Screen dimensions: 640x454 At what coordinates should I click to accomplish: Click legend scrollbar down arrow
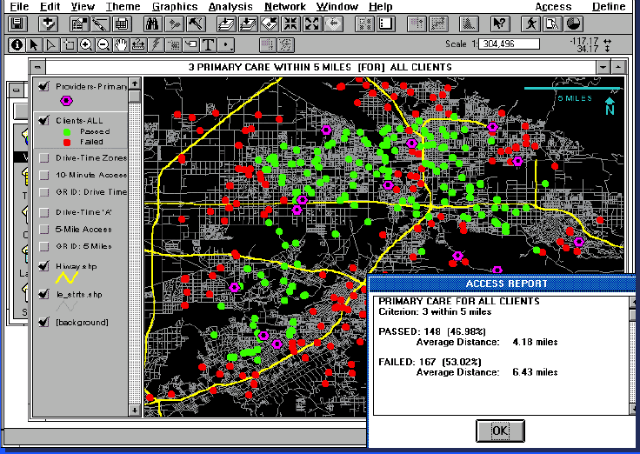[134, 409]
